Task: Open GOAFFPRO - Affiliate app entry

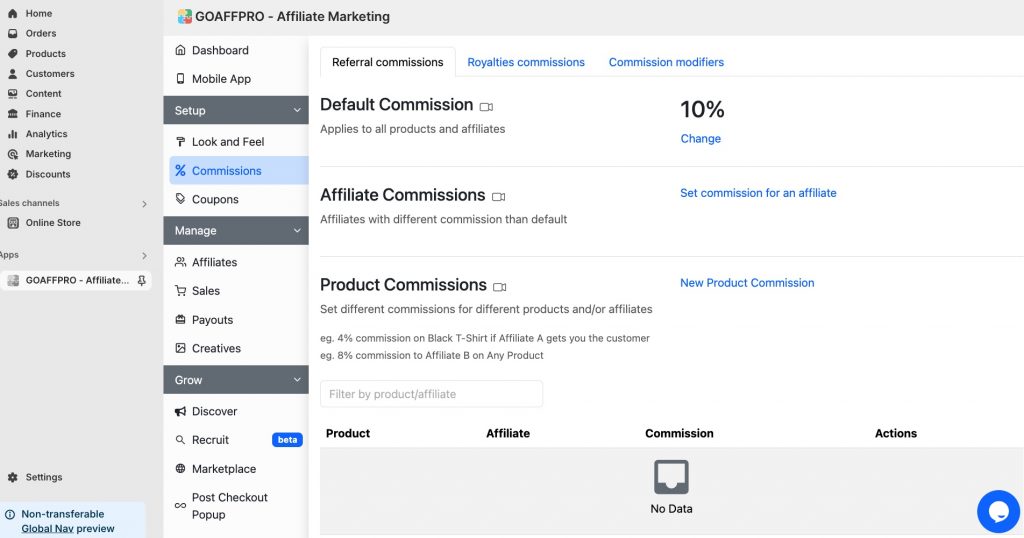Action: [76, 280]
